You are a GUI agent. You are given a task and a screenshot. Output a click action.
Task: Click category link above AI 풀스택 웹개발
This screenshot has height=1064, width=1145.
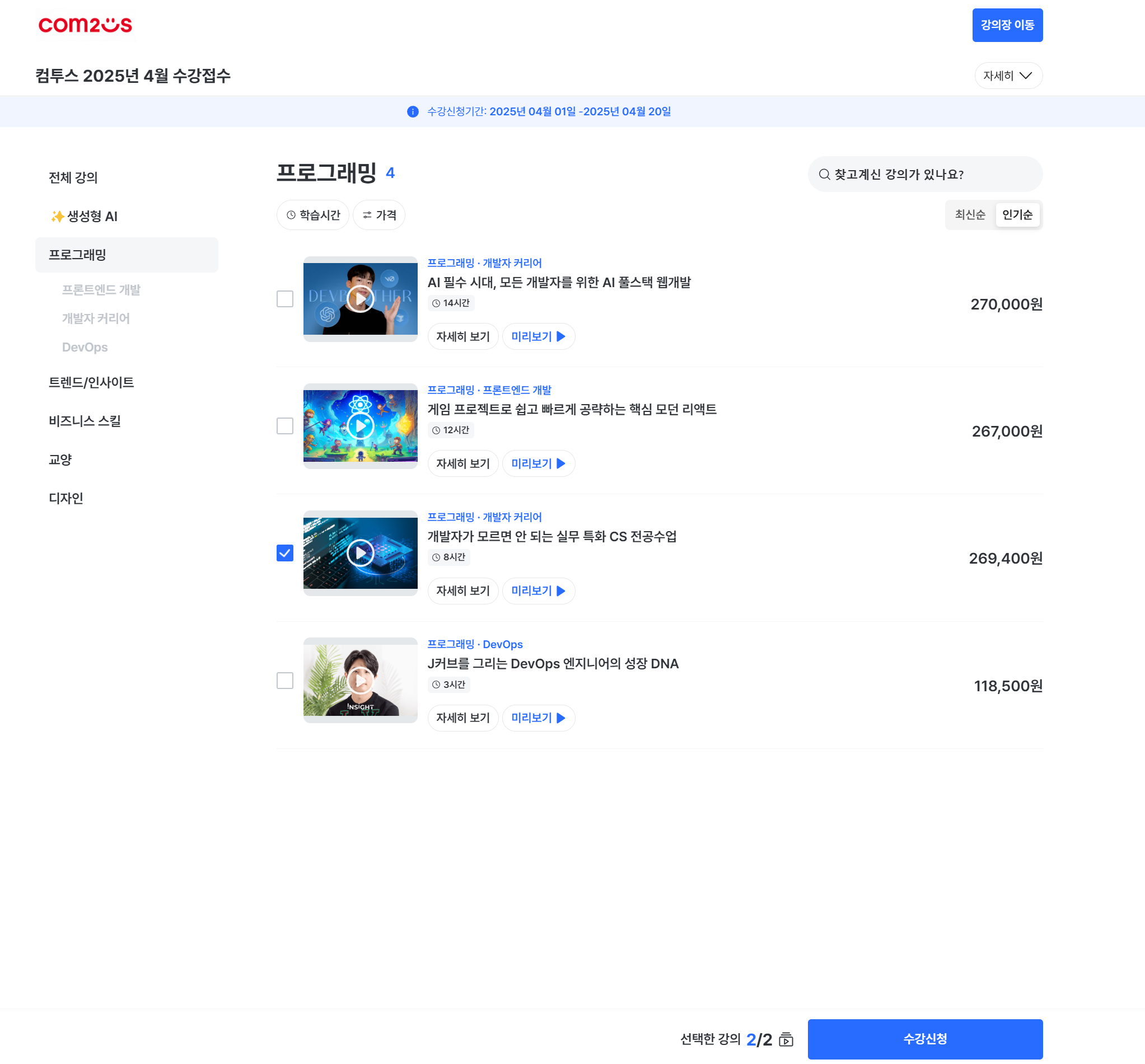click(484, 263)
